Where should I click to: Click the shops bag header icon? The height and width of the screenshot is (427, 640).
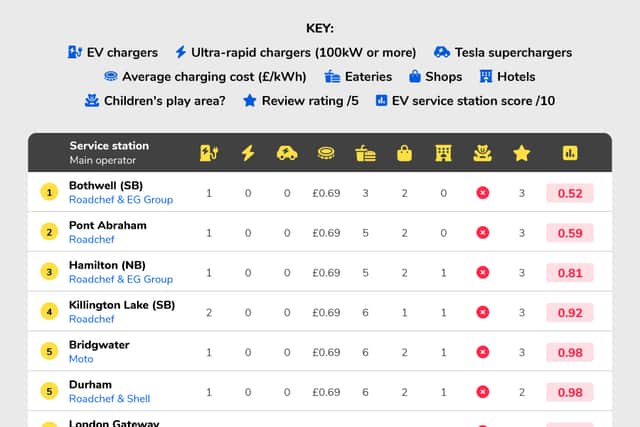pyautogui.click(x=404, y=154)
